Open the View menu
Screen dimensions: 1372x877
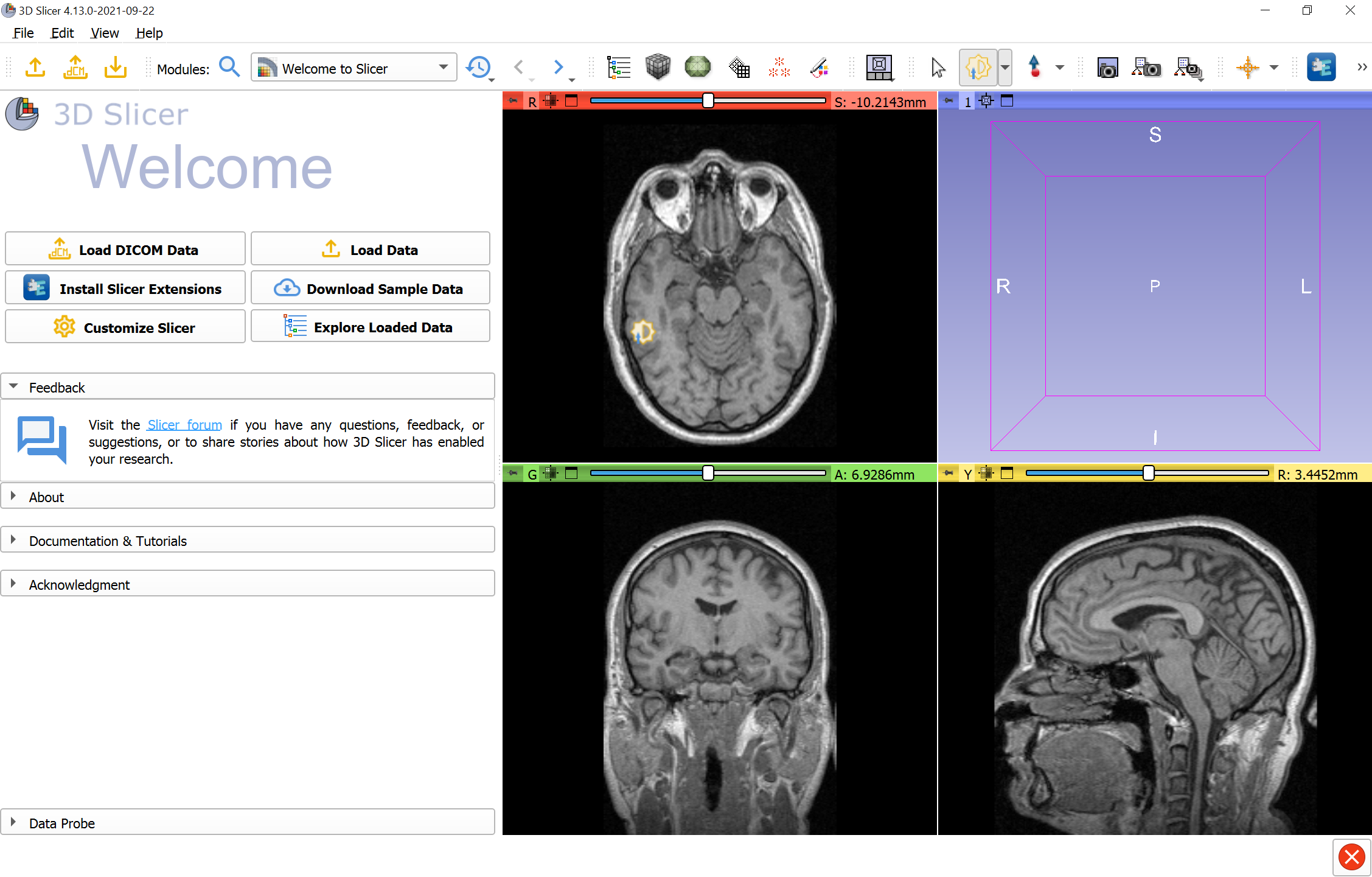(x=105, y=33)
